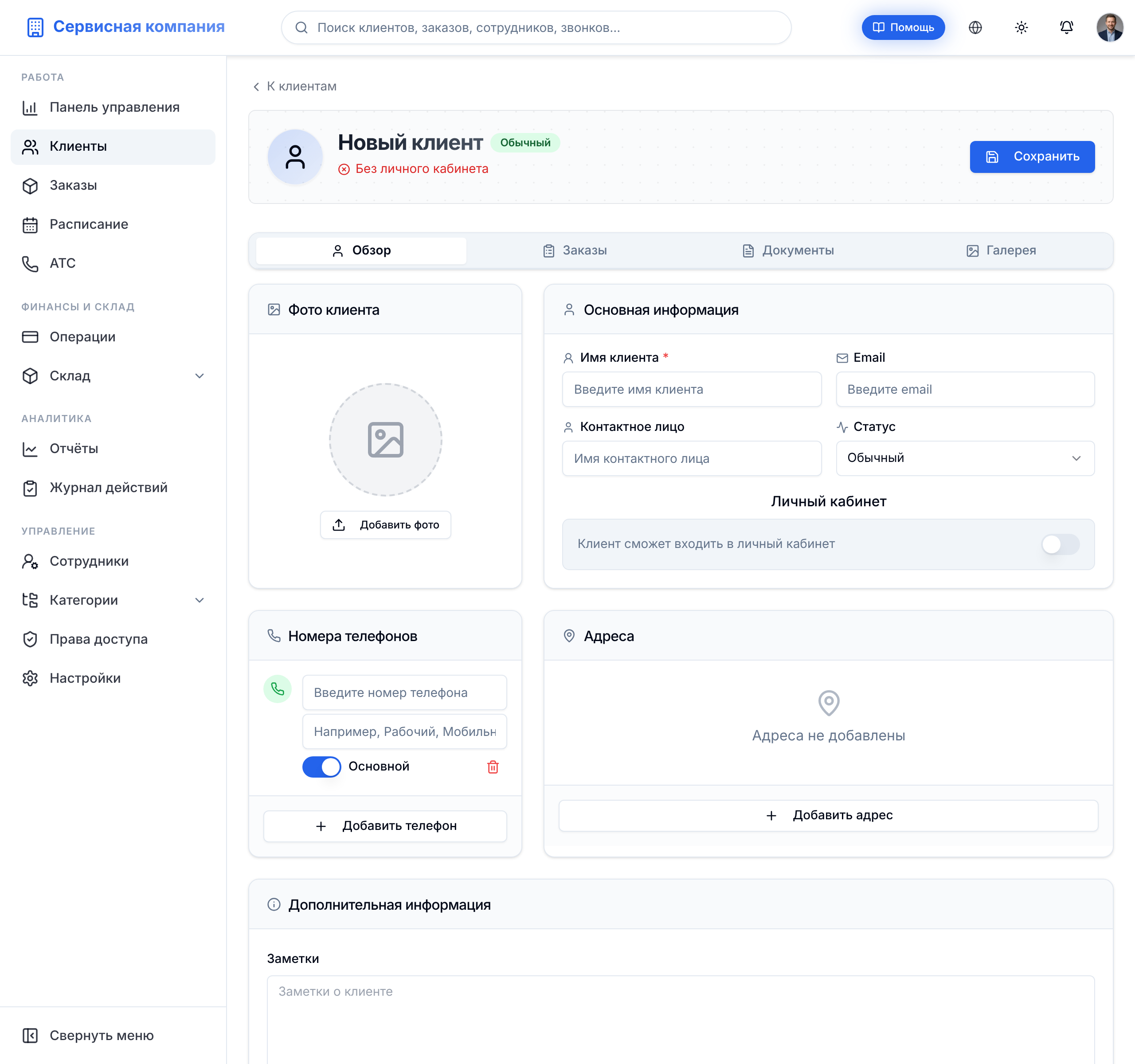
Task: Click Помощь help button
Action: pos(903,27)
